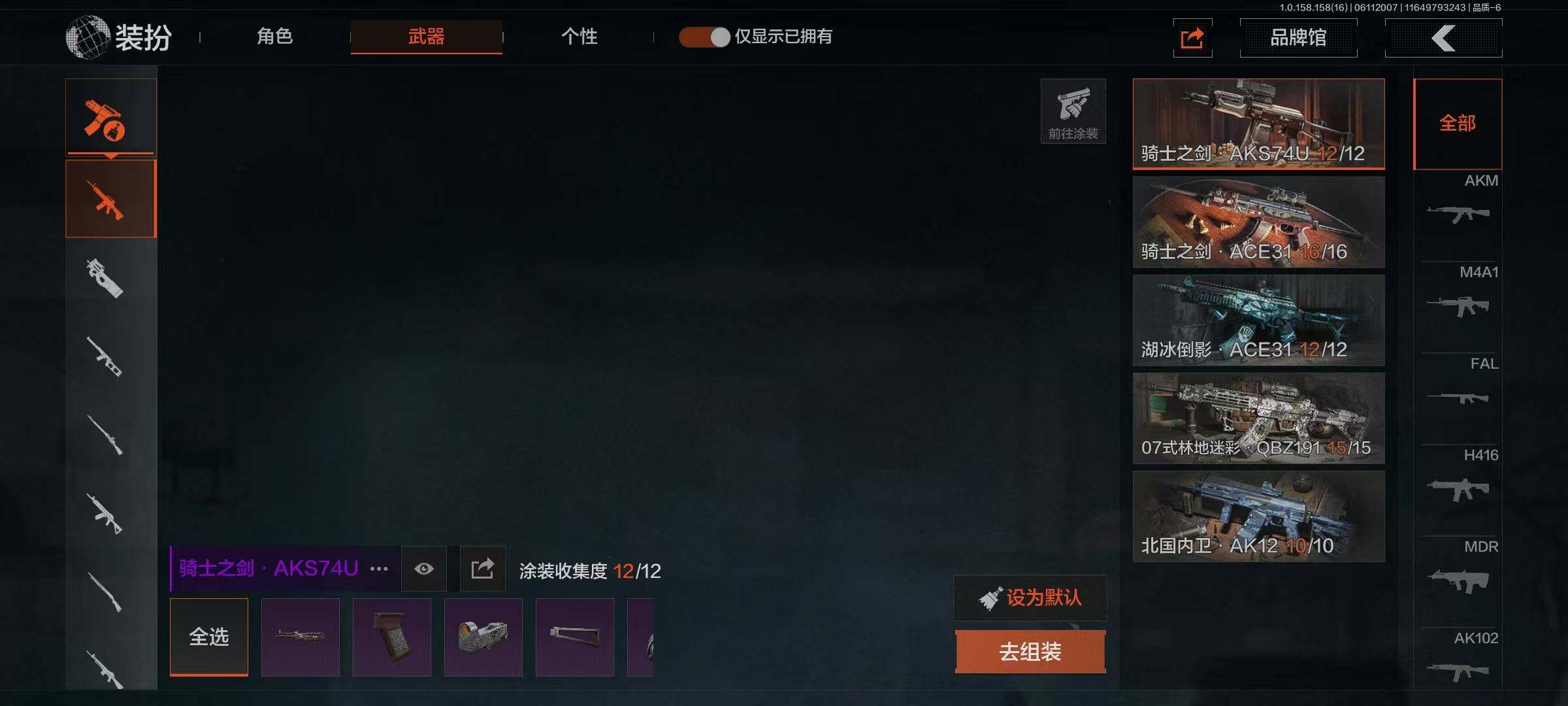Select the assault rifle category icon
1568x706 pixels.
pos(111,199)
